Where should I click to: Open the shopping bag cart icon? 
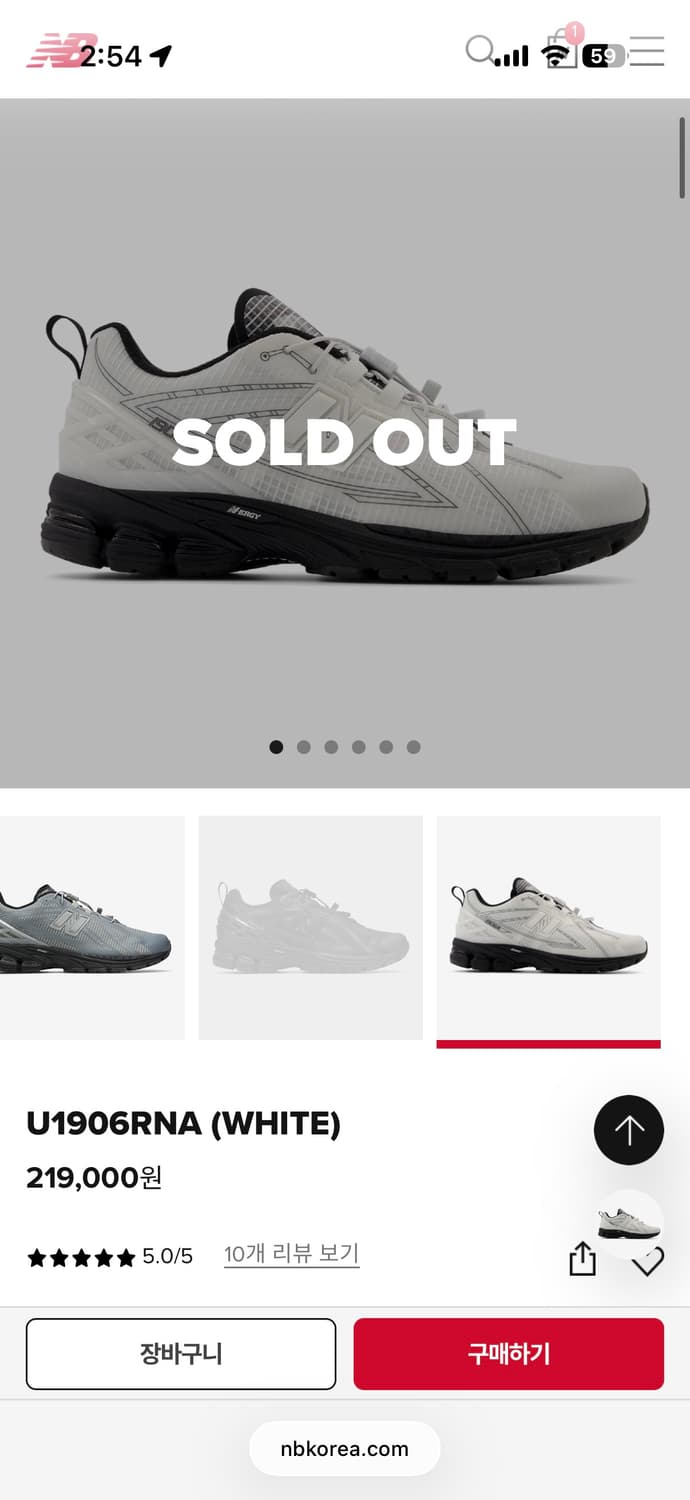coord(562,50)
